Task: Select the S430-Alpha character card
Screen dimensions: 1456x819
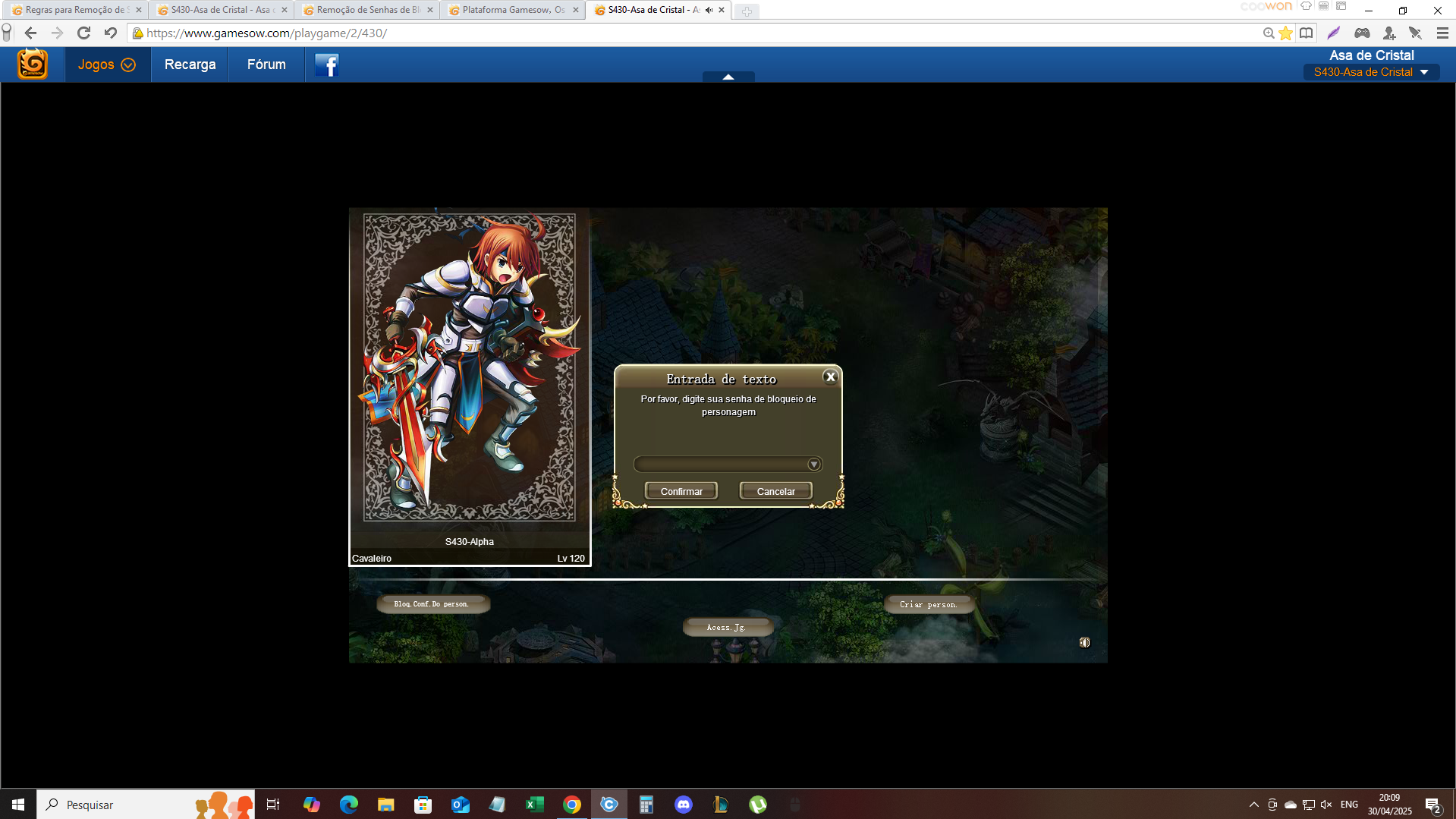Action: point(470,387)
